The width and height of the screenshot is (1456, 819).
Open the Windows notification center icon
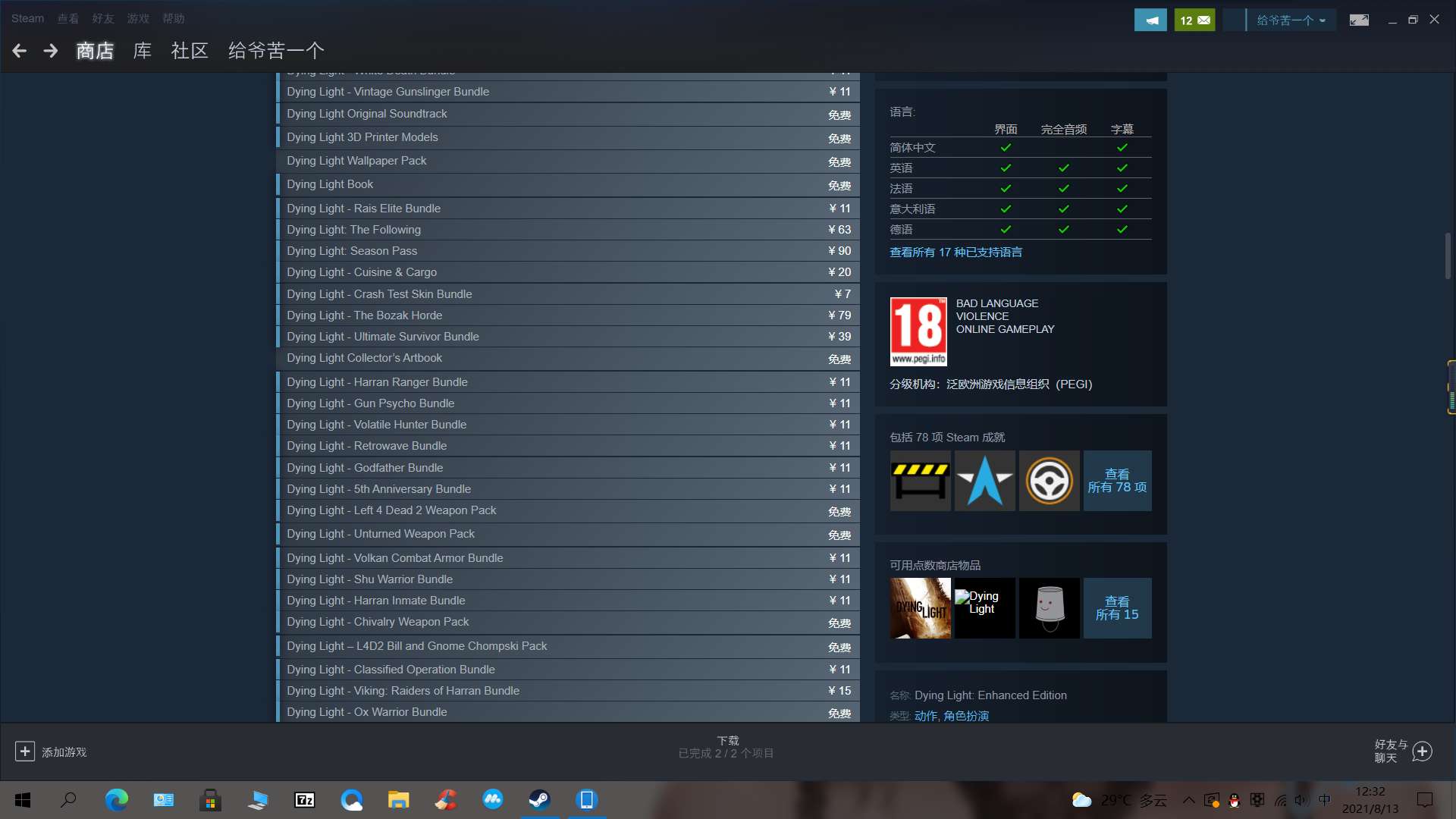1425,800
